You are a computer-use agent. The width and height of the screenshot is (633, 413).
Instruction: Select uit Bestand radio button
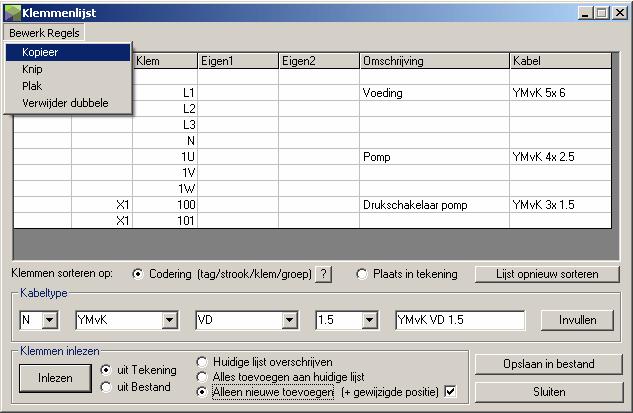tap(106, 387)
